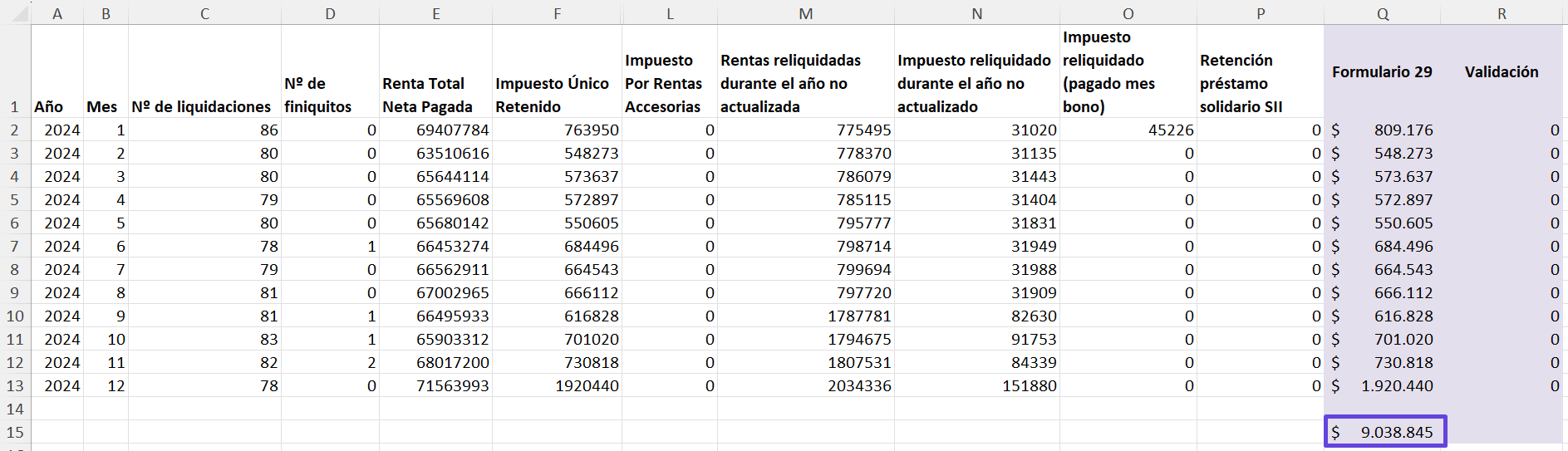Click column M header letter
Image resolution: width=1568 pixels, height=451 pixels.
(805, 13)
